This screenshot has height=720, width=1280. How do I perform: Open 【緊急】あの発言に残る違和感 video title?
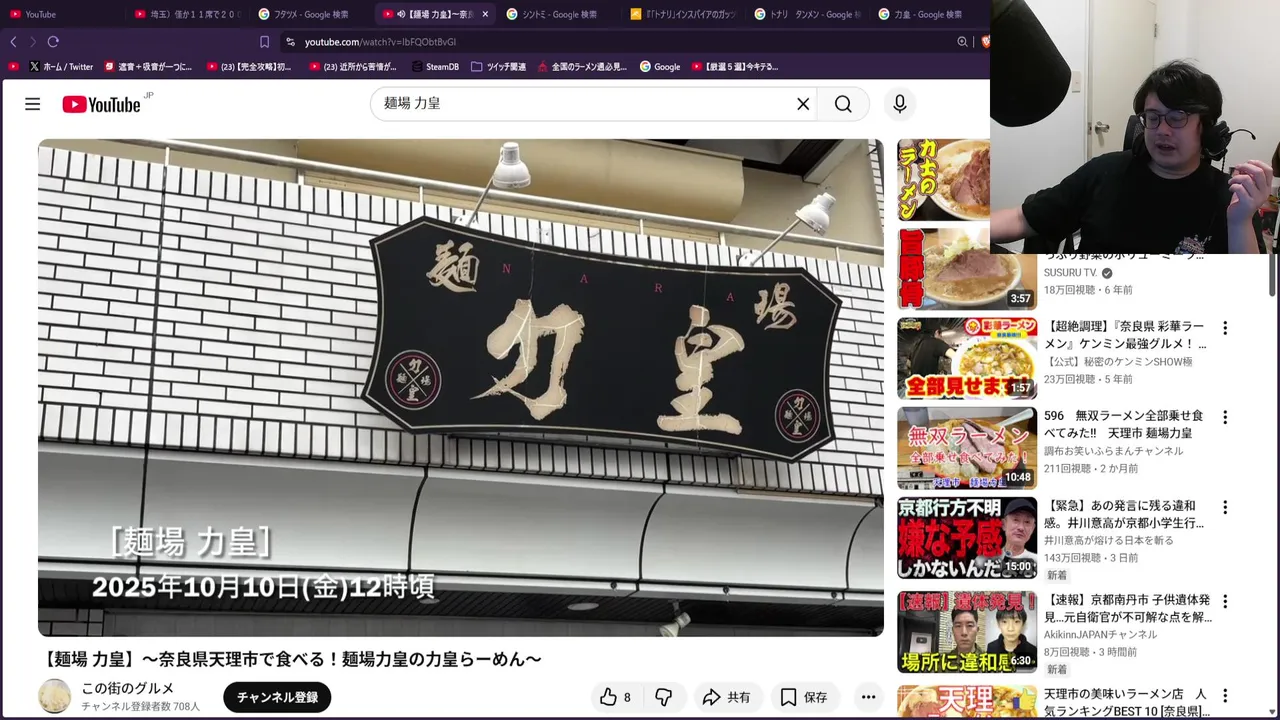tap(1124, 514)
